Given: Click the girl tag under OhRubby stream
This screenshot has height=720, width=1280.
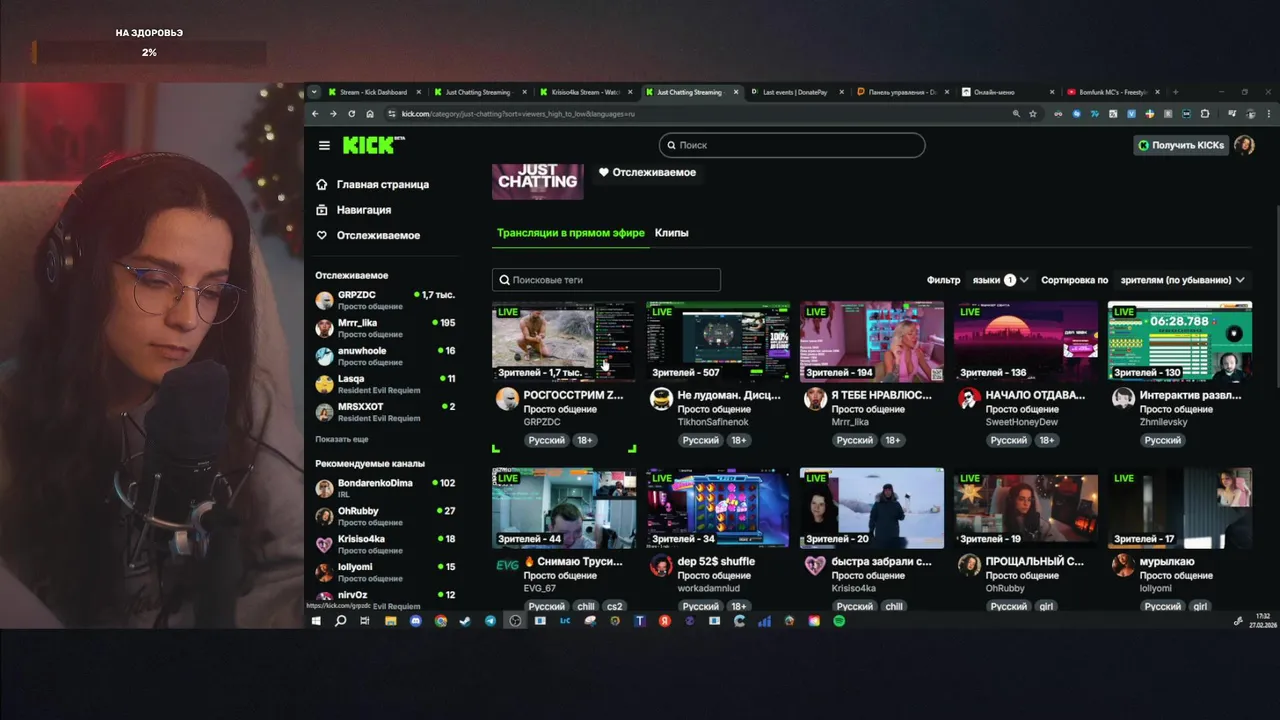Looking at the screenshot, I should tap(1046, 606).
